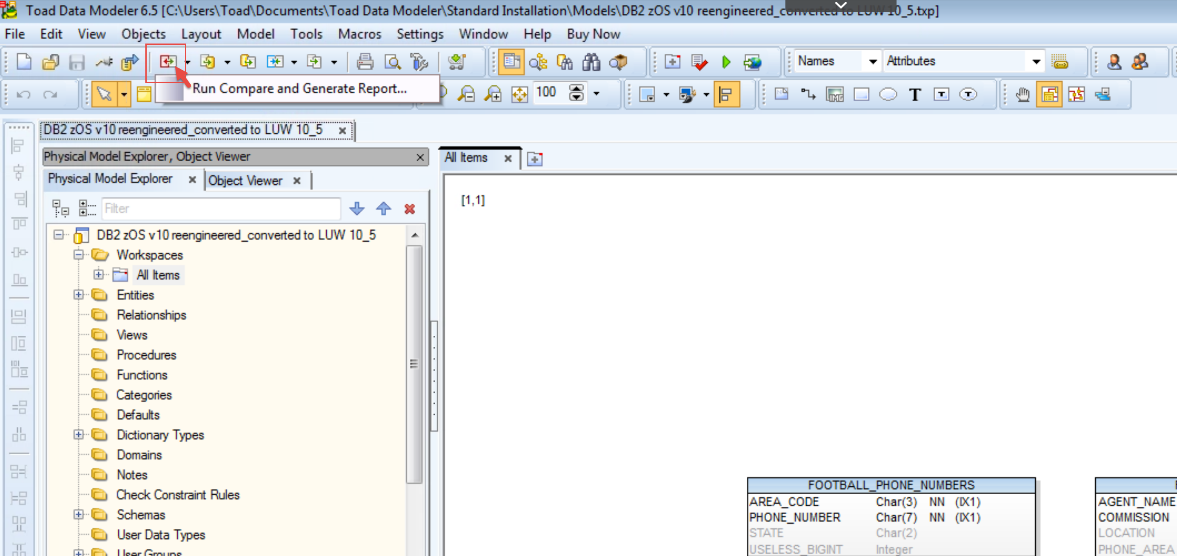Image resolution: width=1177 pixels, height=556 pixels.
Task: Click the shopping cart Gallery icon
Action: (x=455, y=62)
